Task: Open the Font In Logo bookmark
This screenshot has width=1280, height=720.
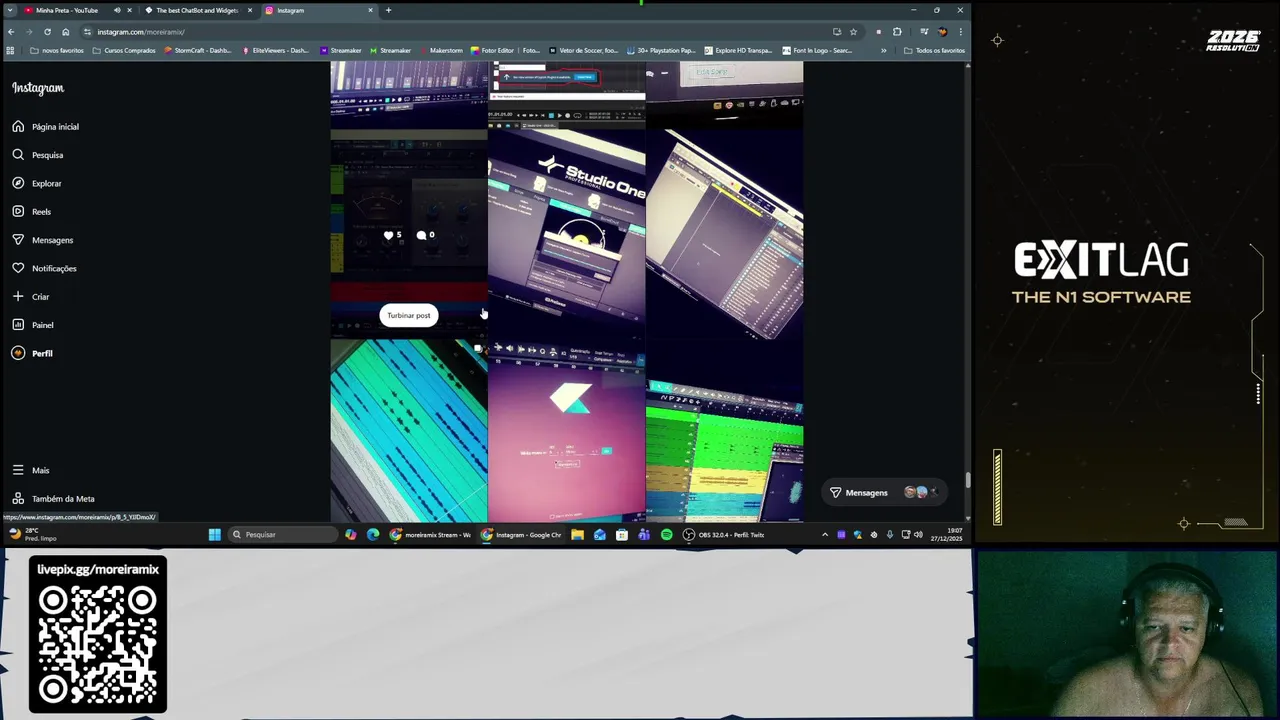Action: pos(816,50)
